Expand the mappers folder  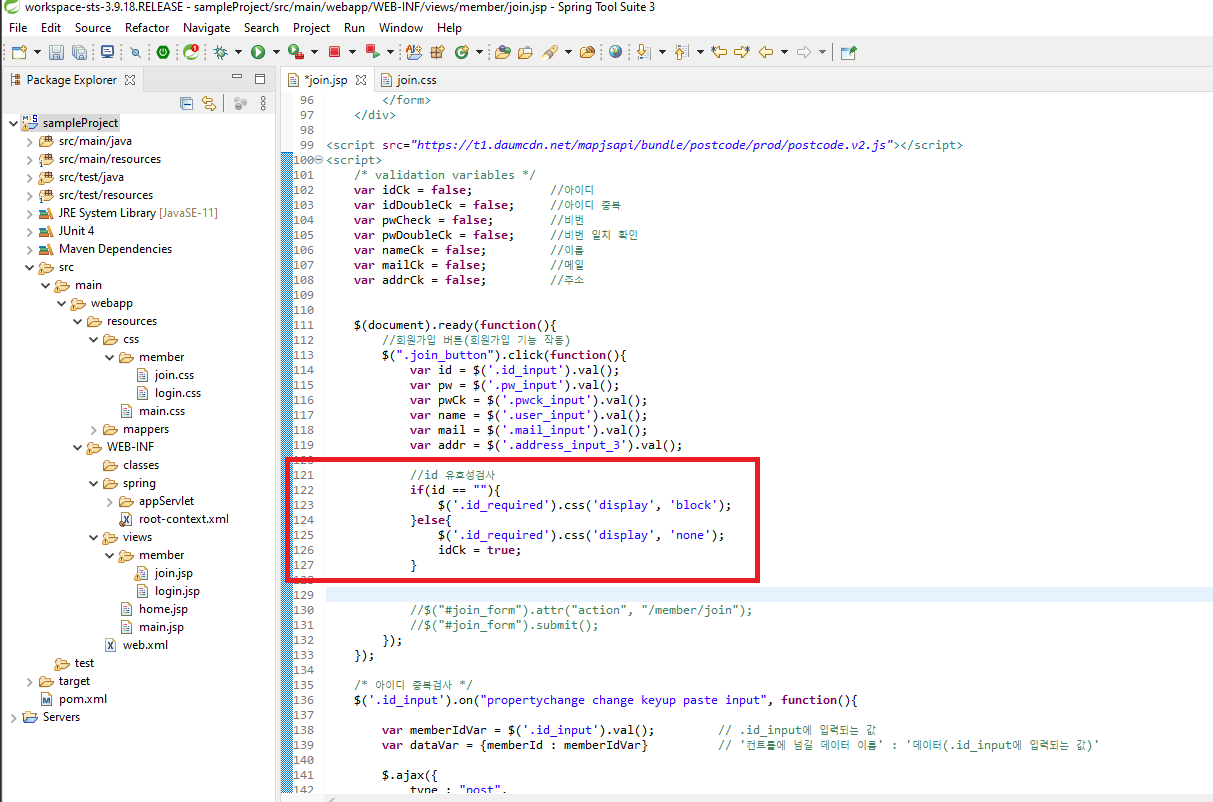[x=93, y=429]
